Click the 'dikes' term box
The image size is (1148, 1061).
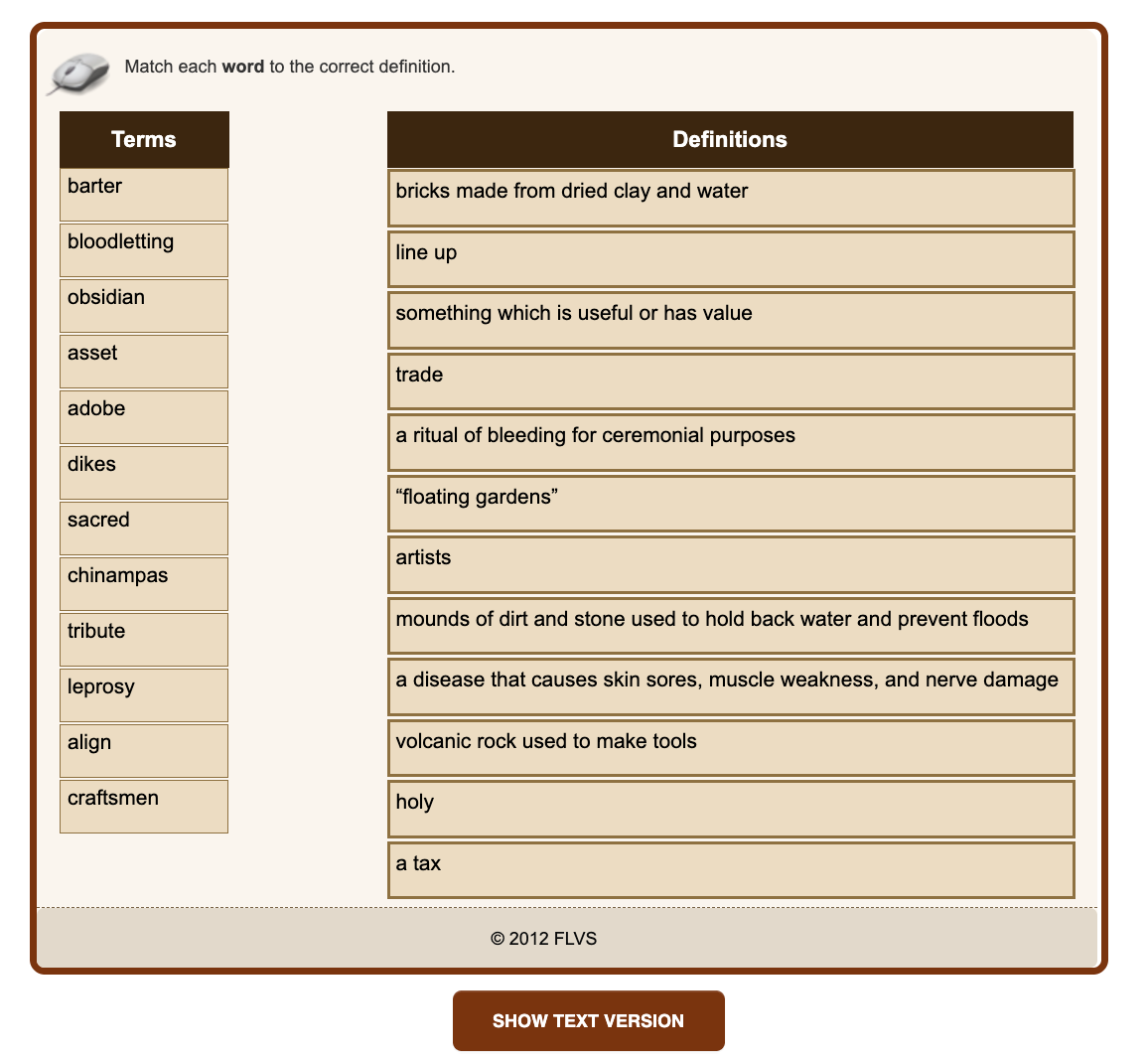[144, 473]
